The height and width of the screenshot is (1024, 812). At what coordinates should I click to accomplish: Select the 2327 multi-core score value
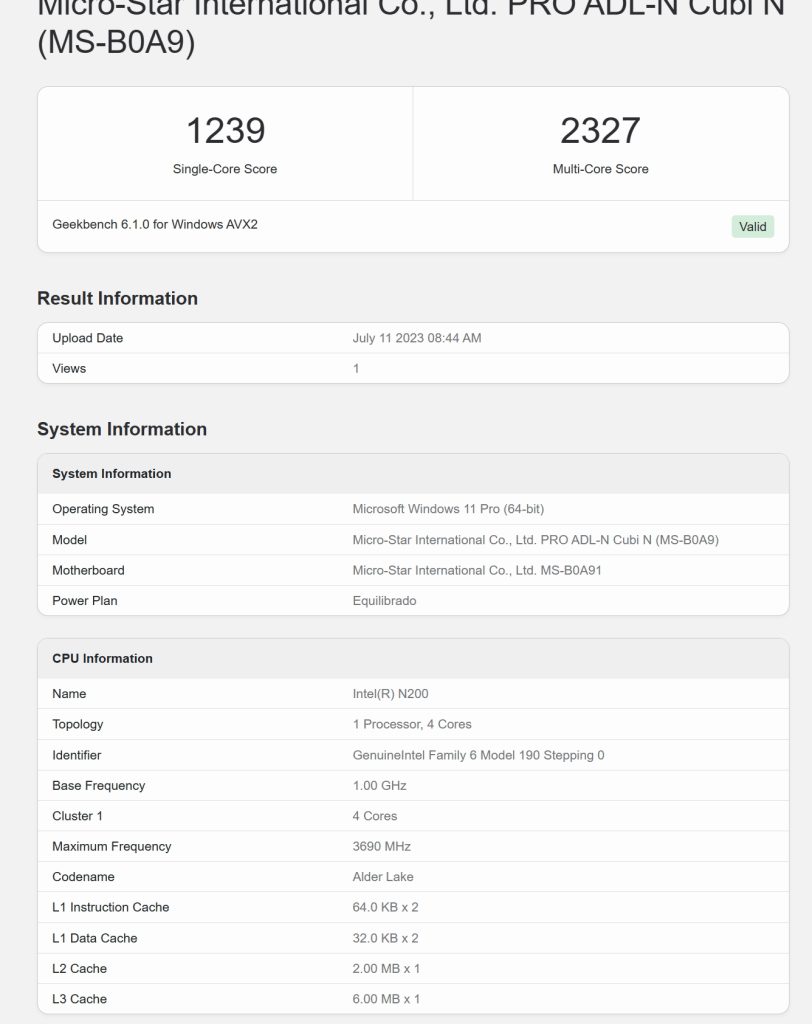click(x=600, y=131)
